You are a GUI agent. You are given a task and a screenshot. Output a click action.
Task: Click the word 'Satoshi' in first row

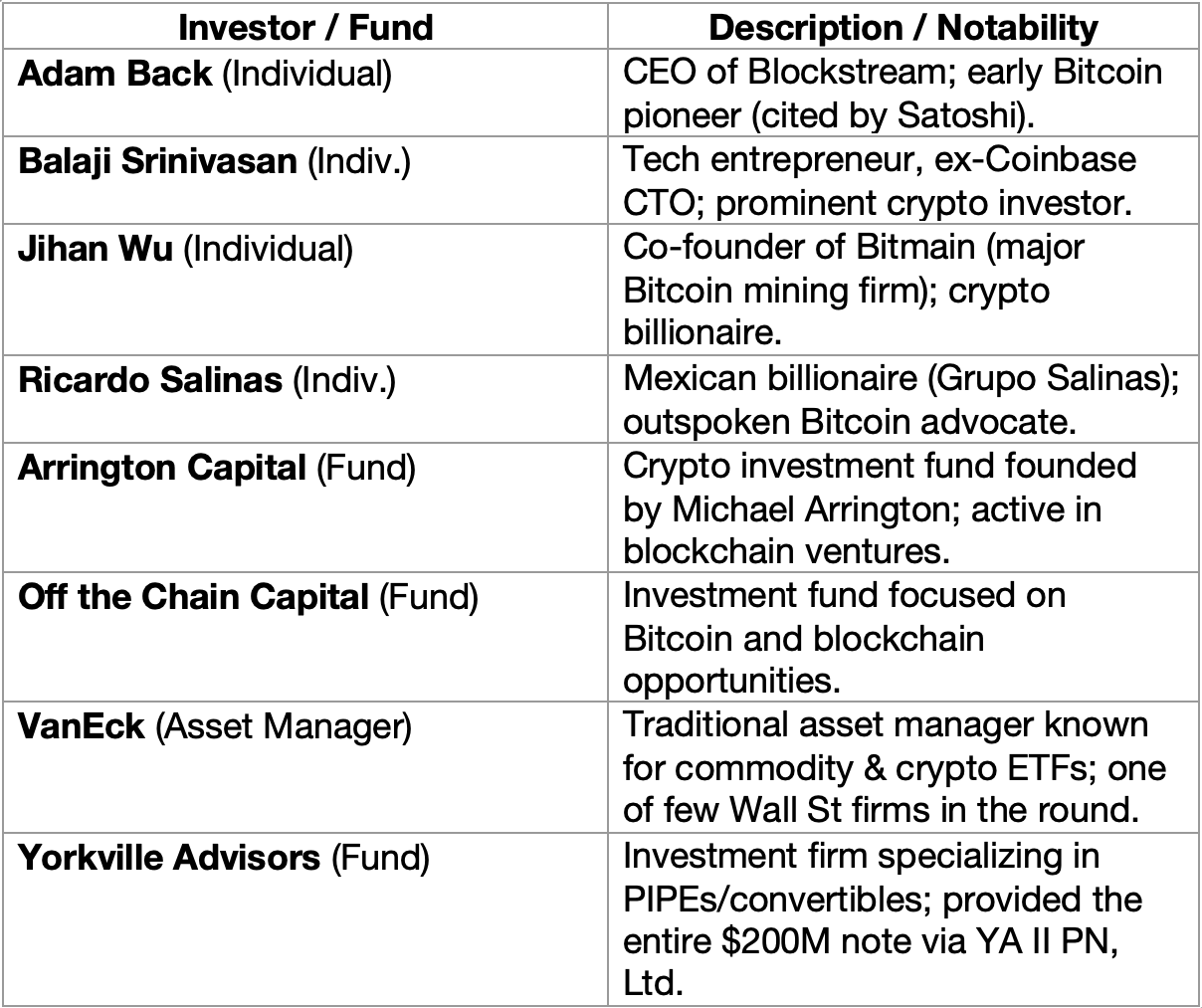960,116
